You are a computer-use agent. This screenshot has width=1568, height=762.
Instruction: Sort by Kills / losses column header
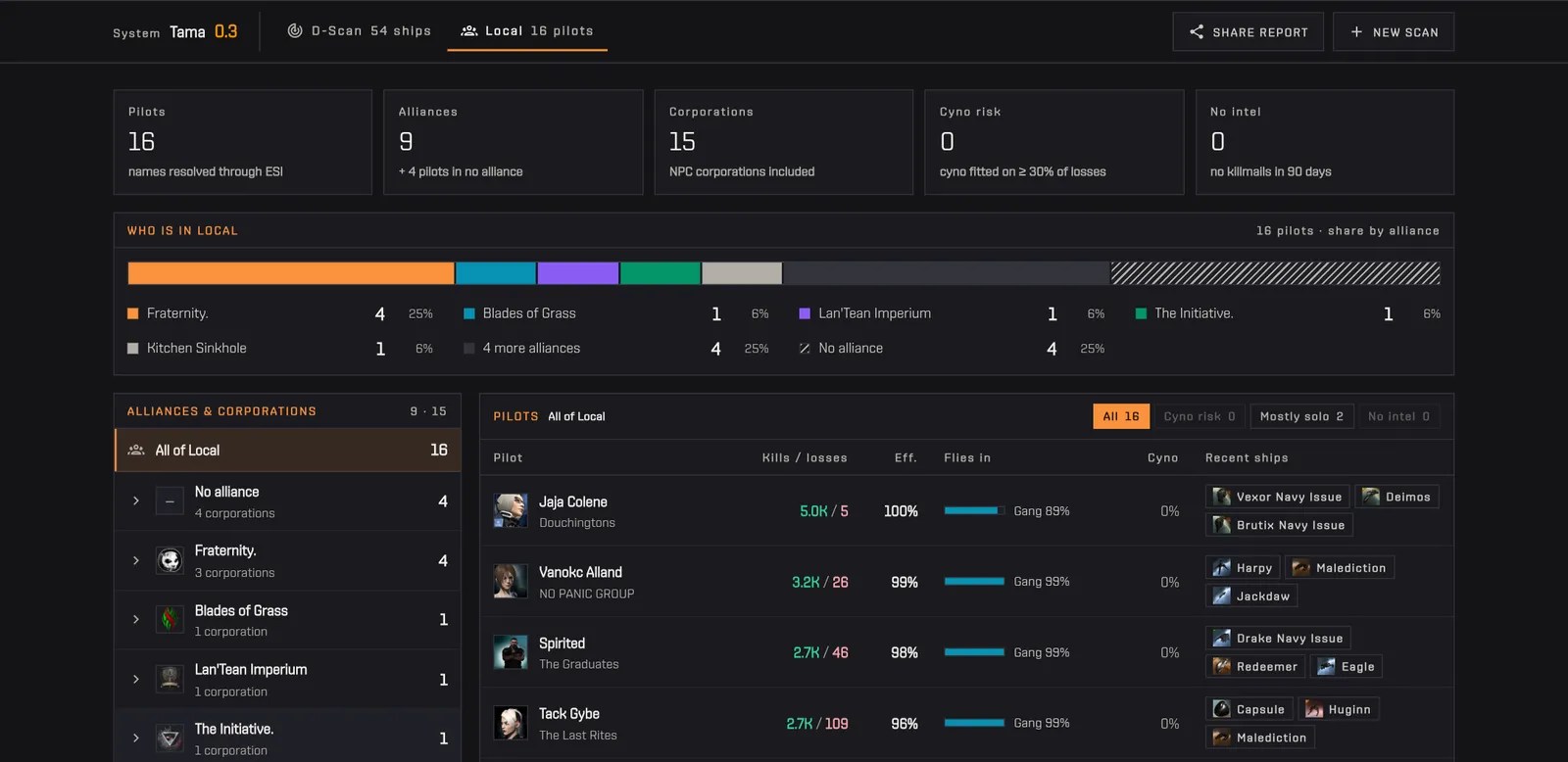(805, 458)
